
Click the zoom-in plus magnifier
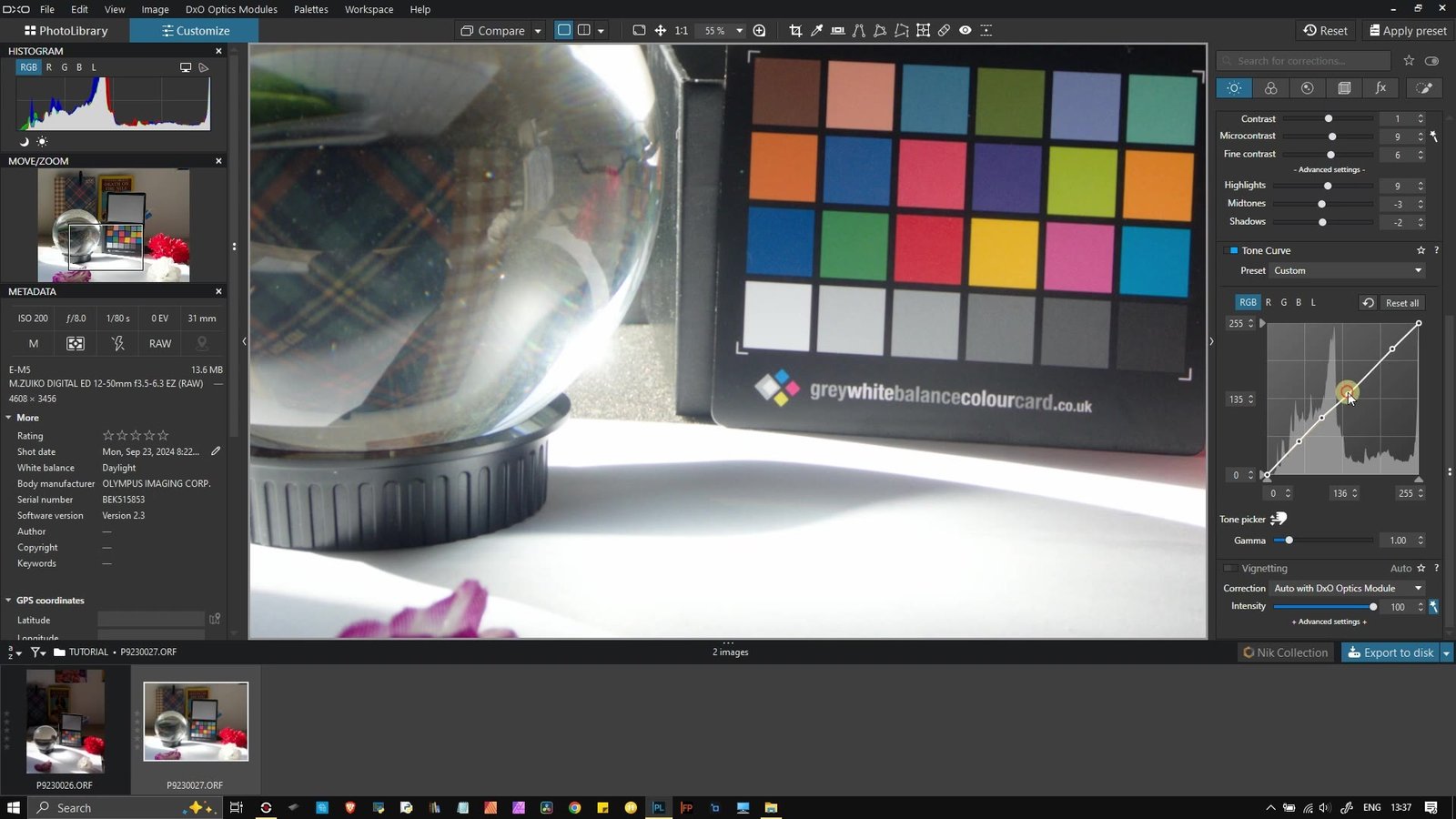[759, 30]
